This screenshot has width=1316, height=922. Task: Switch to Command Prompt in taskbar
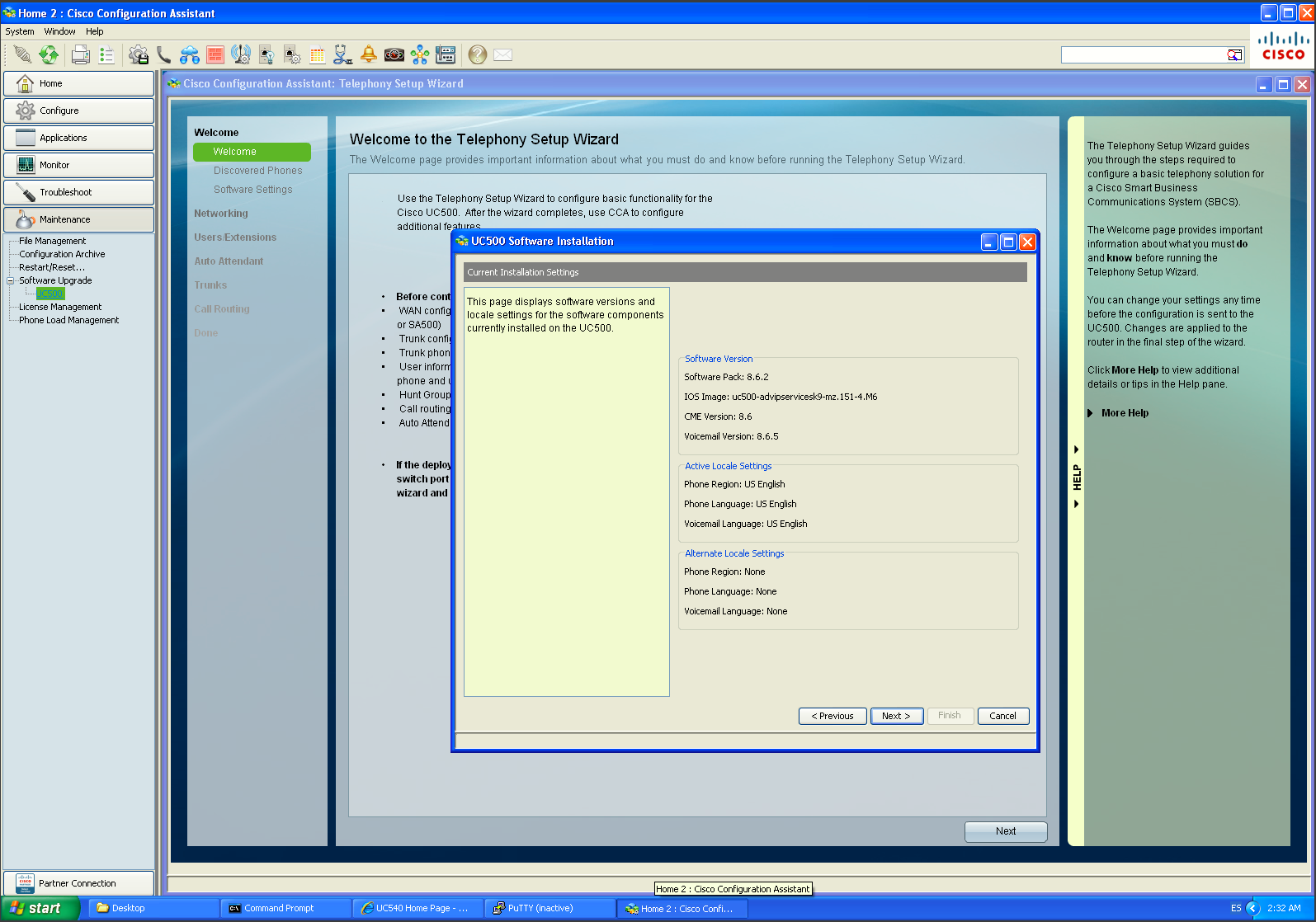[x=285, y=908]
